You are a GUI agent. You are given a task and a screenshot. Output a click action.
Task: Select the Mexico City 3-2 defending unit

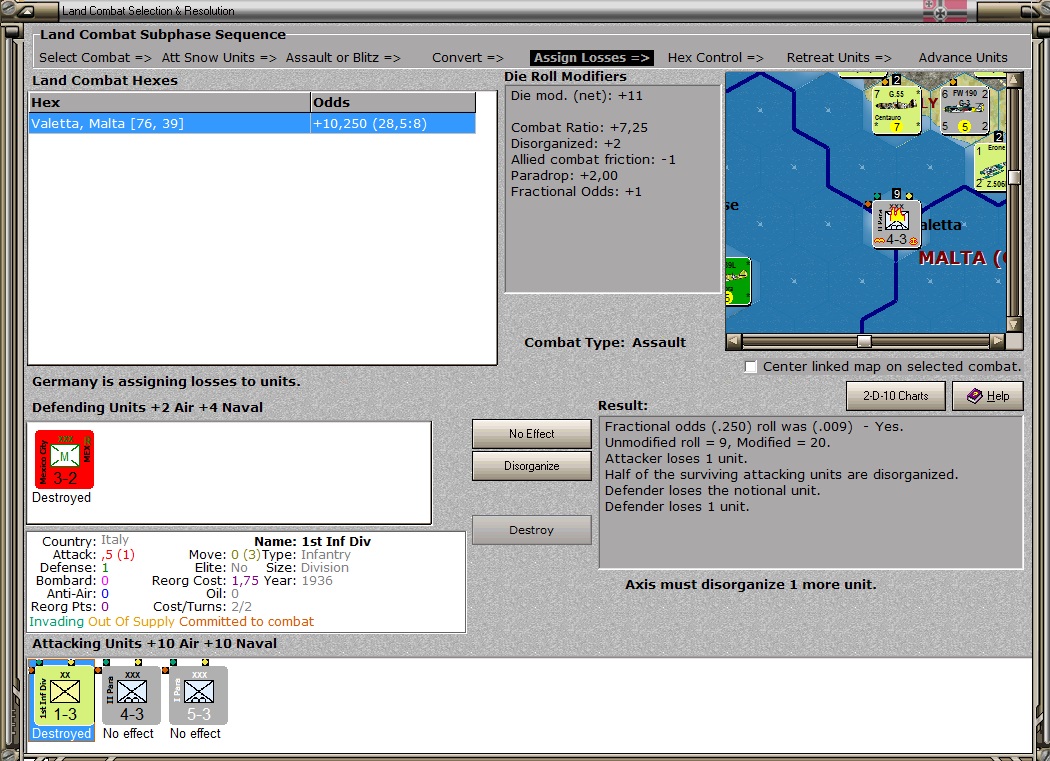click(x=64, y=460)
